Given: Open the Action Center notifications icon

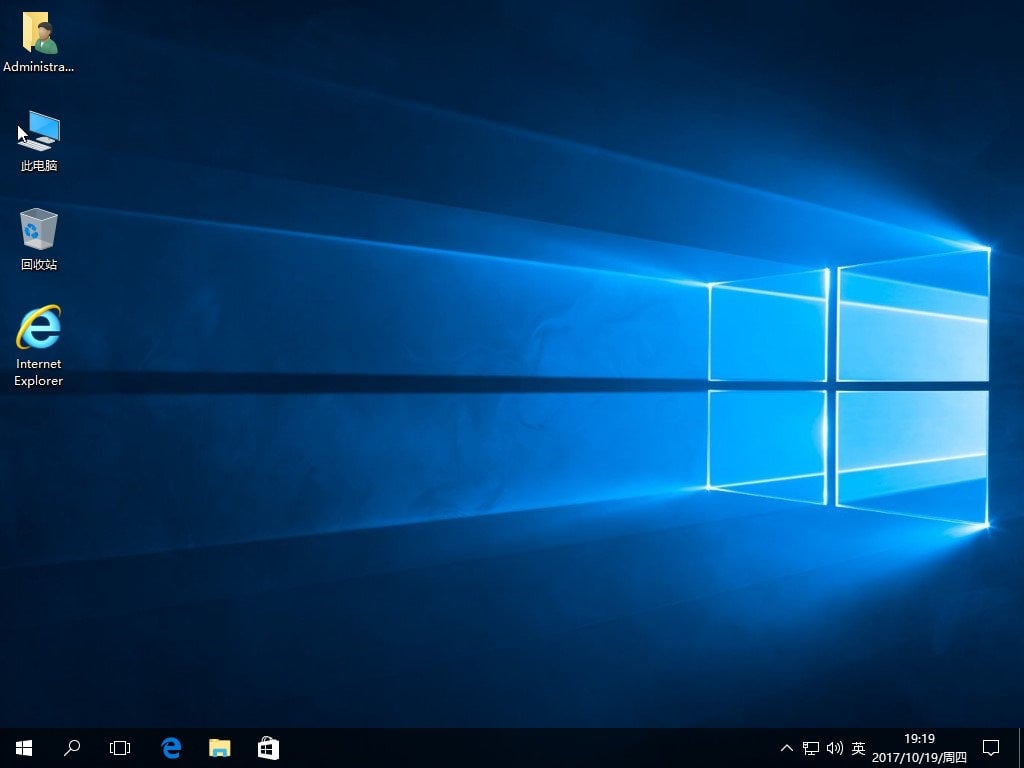Looking at the screenshot, I should click(x=991, y=747).
